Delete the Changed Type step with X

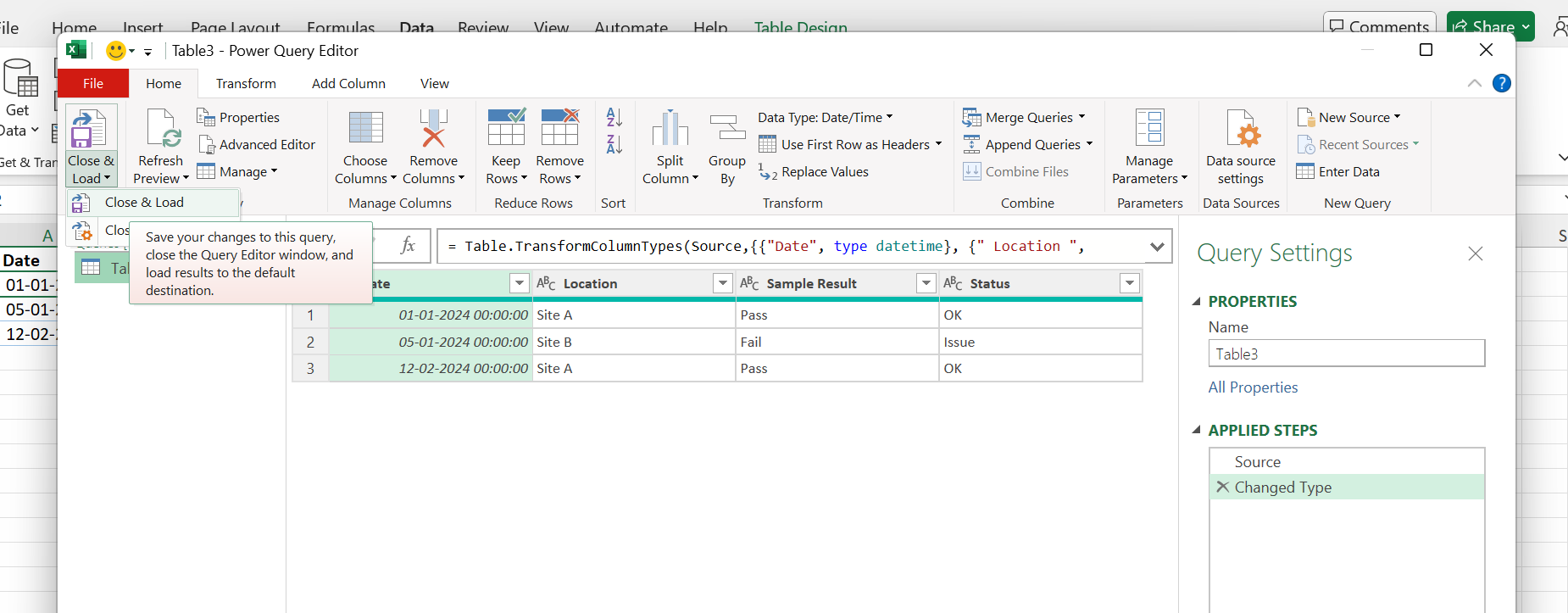(x=1222, y=487)
